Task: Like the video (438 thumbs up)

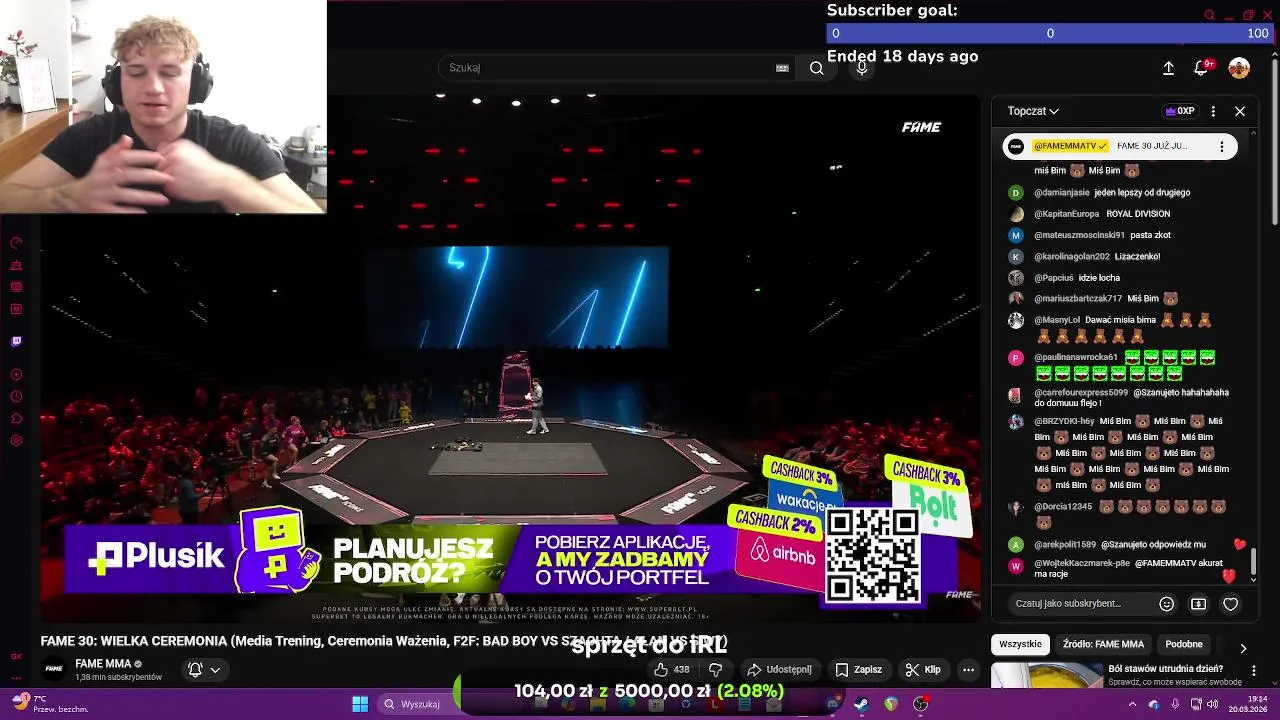Action: (672, 670)
